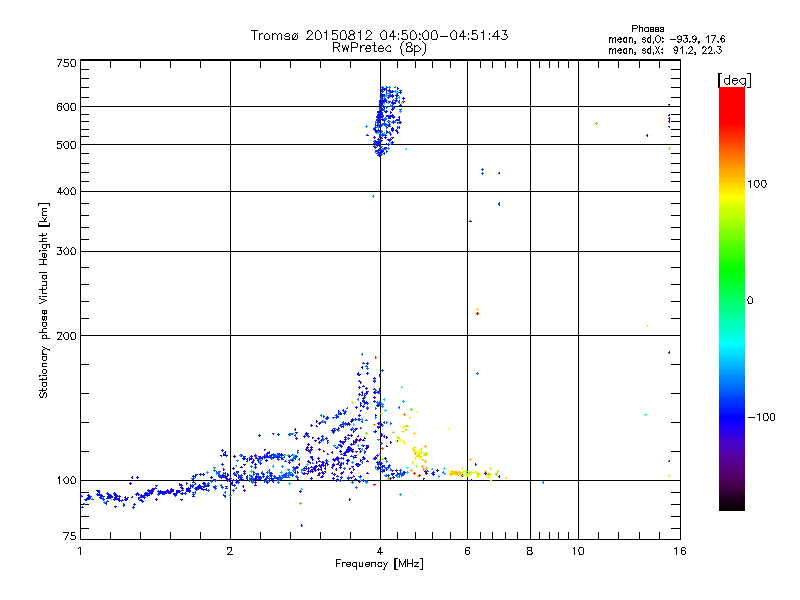Click the x-axis '2' tick label
This screenshot has height=600, width=800.
coord(230,551)
